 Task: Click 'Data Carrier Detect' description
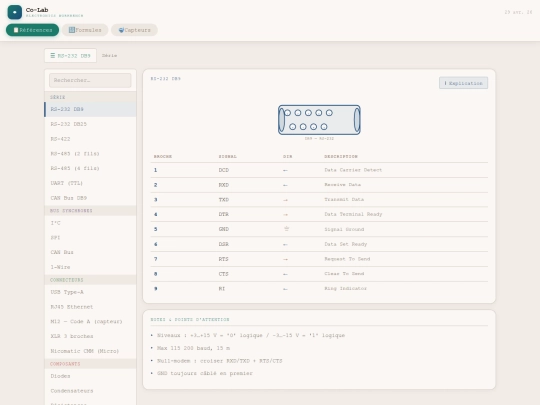pyautogui.click(x=353, y=170)
